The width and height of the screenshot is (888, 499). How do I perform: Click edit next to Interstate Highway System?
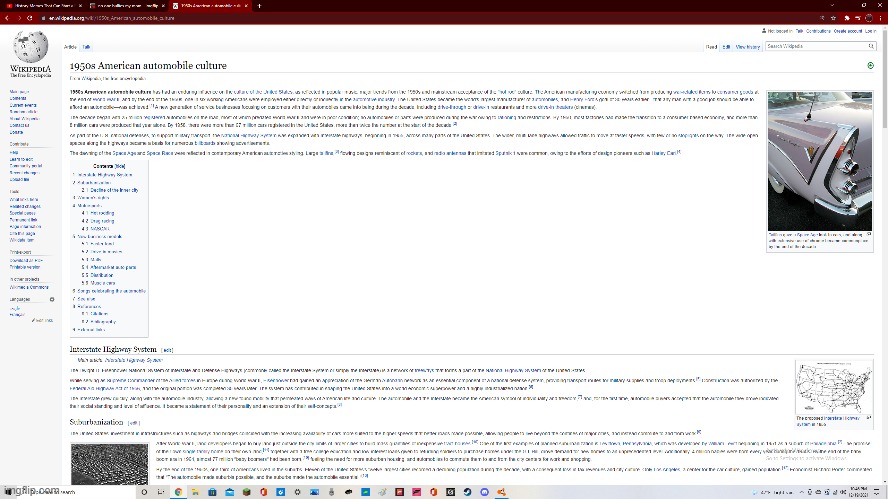point(168,350)
